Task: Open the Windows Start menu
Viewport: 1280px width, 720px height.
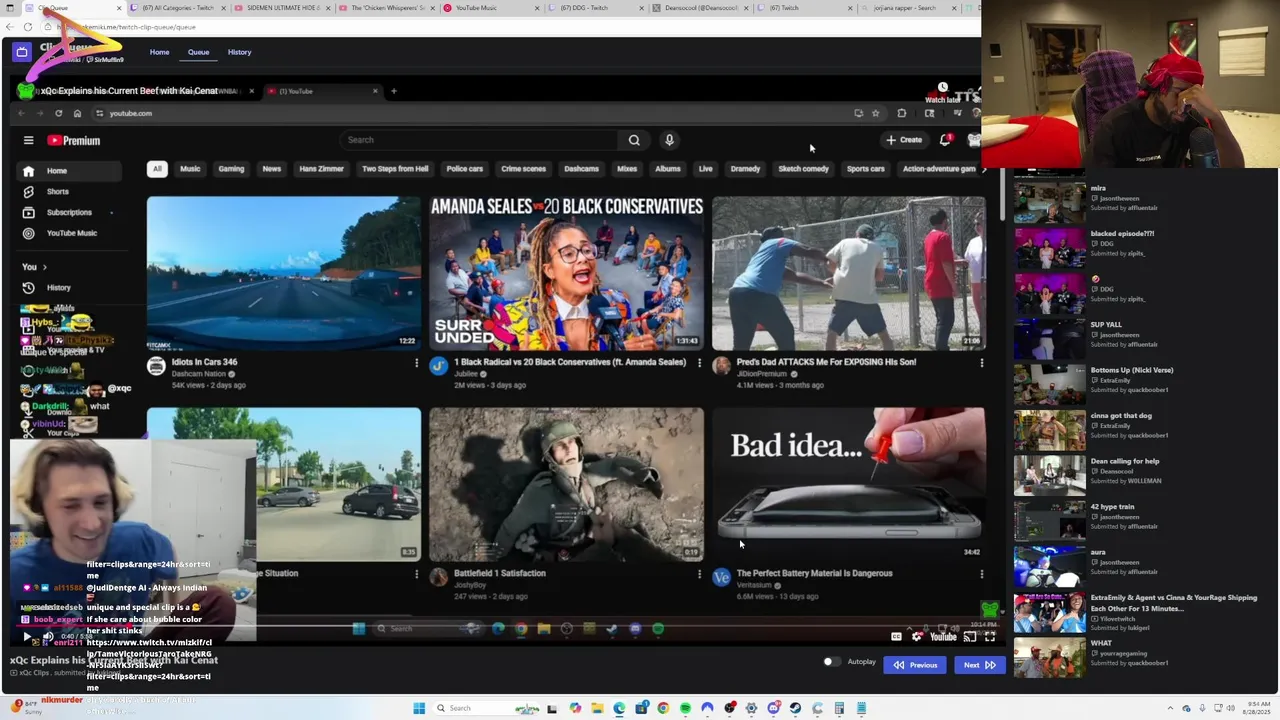Action: click(419, 708)
